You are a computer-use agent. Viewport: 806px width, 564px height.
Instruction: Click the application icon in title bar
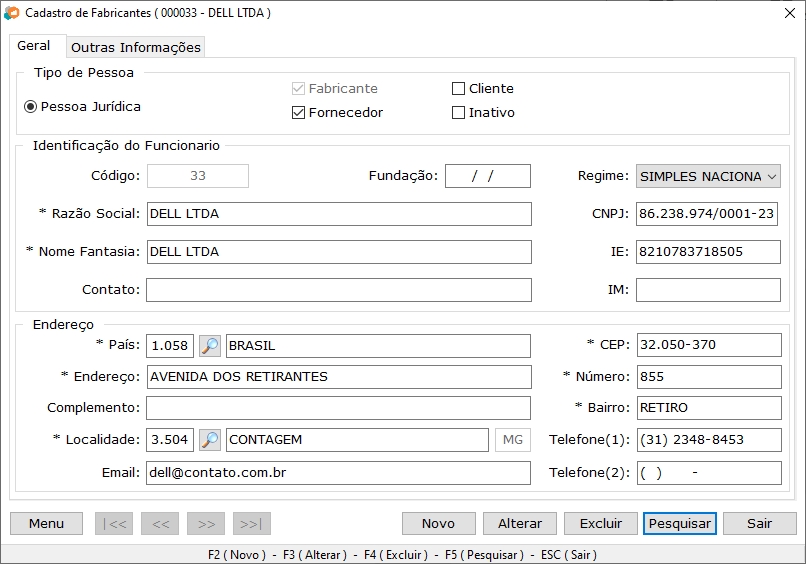(12, 13)
